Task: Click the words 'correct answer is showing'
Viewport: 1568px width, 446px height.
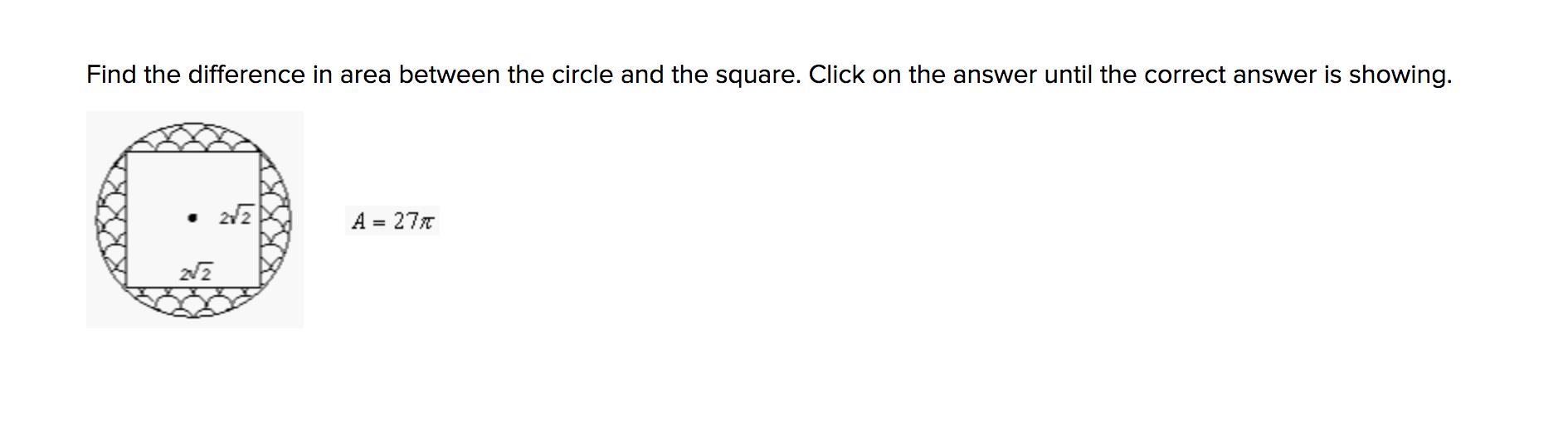Action: tap(1298, 75)
